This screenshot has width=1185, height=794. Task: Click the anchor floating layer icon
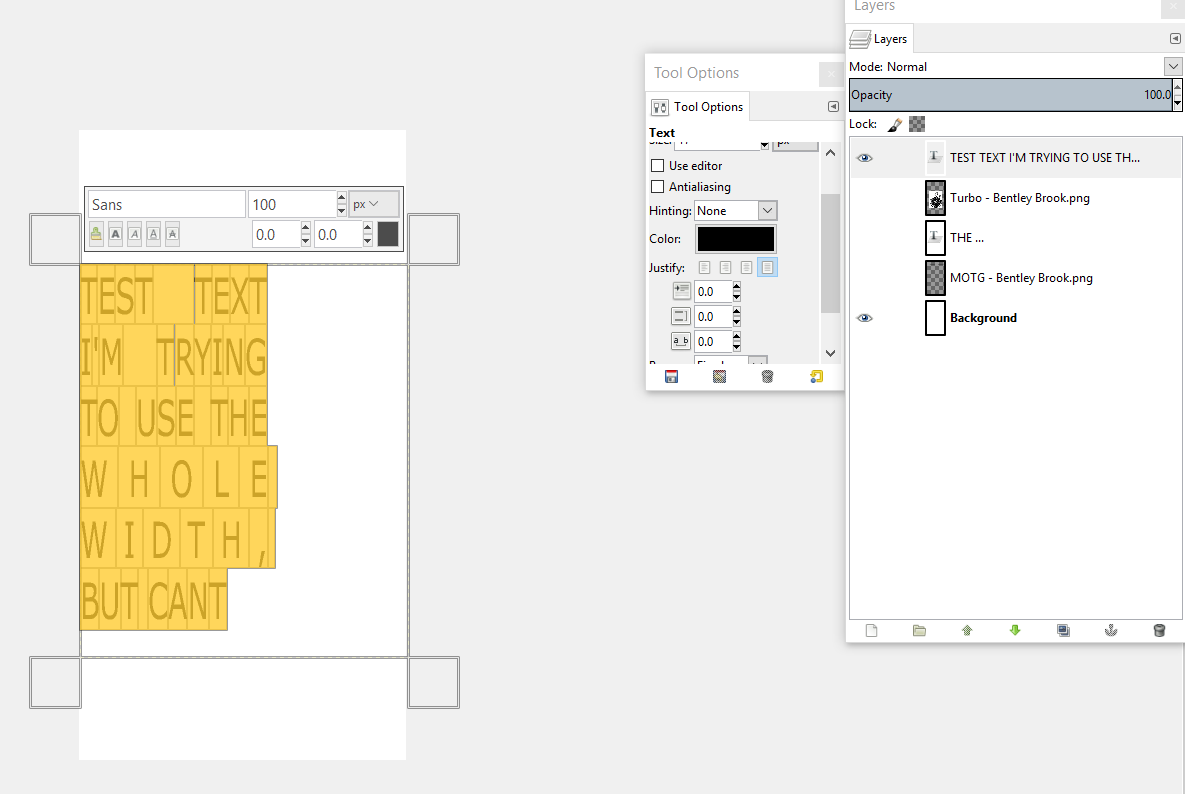pos(1110,631)
